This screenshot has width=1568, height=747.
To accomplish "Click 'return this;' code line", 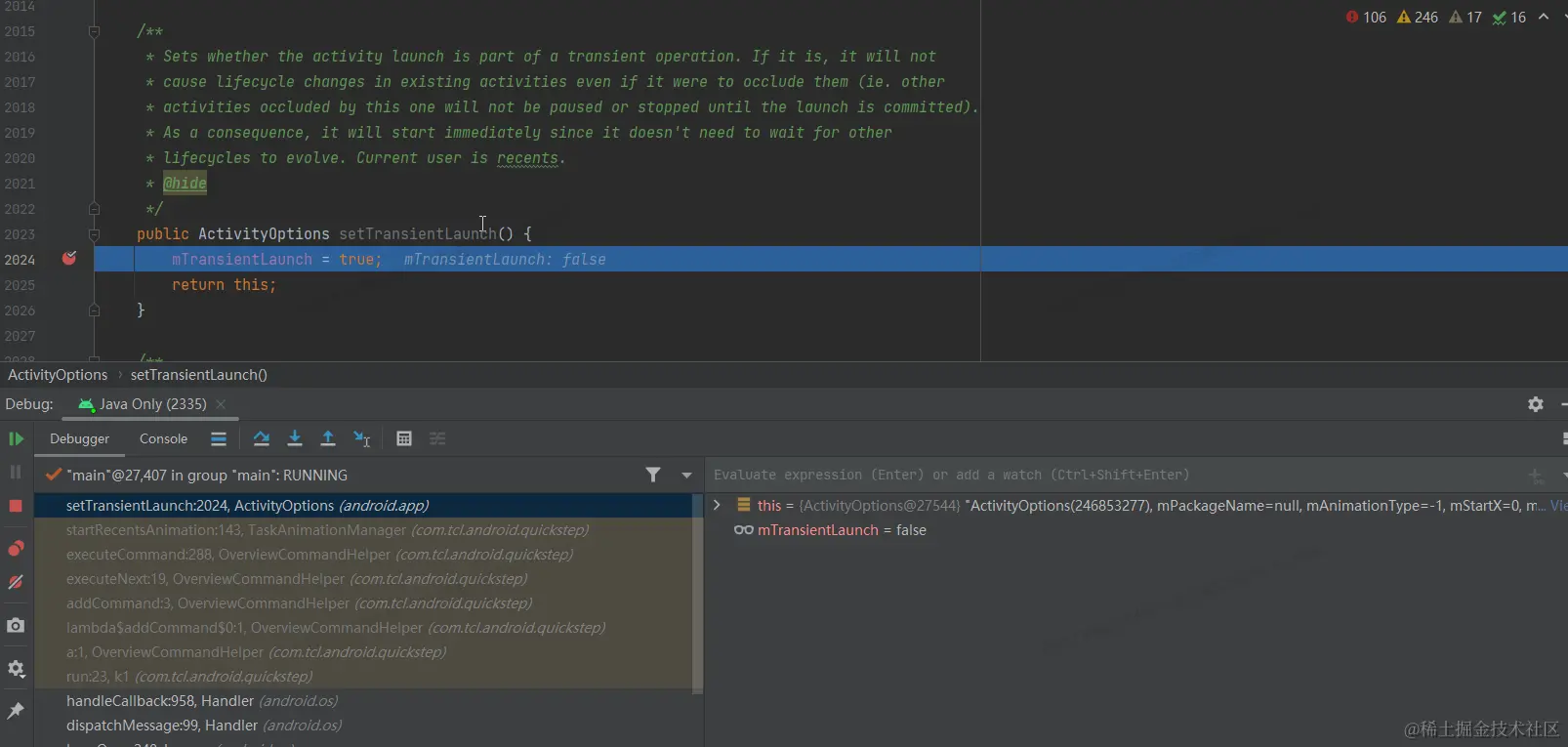I will click(x=225, y=285).
